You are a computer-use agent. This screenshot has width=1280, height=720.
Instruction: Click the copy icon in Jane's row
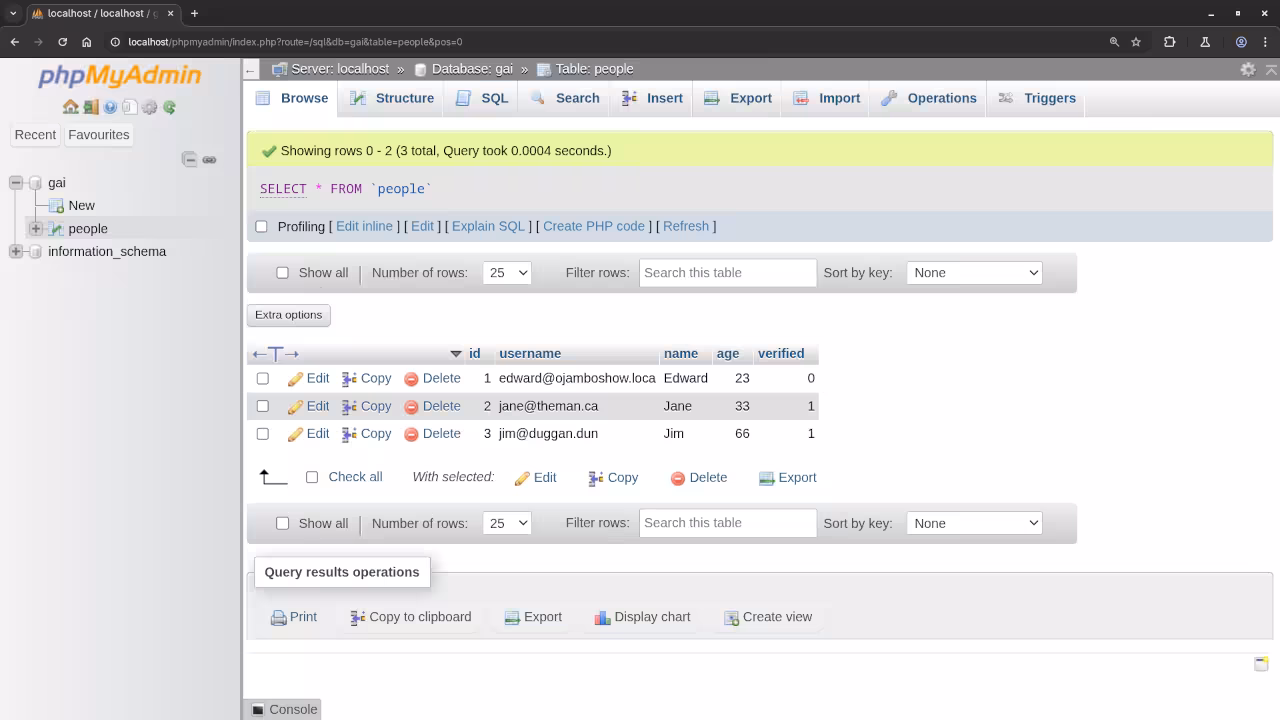(x=349, y=407)
